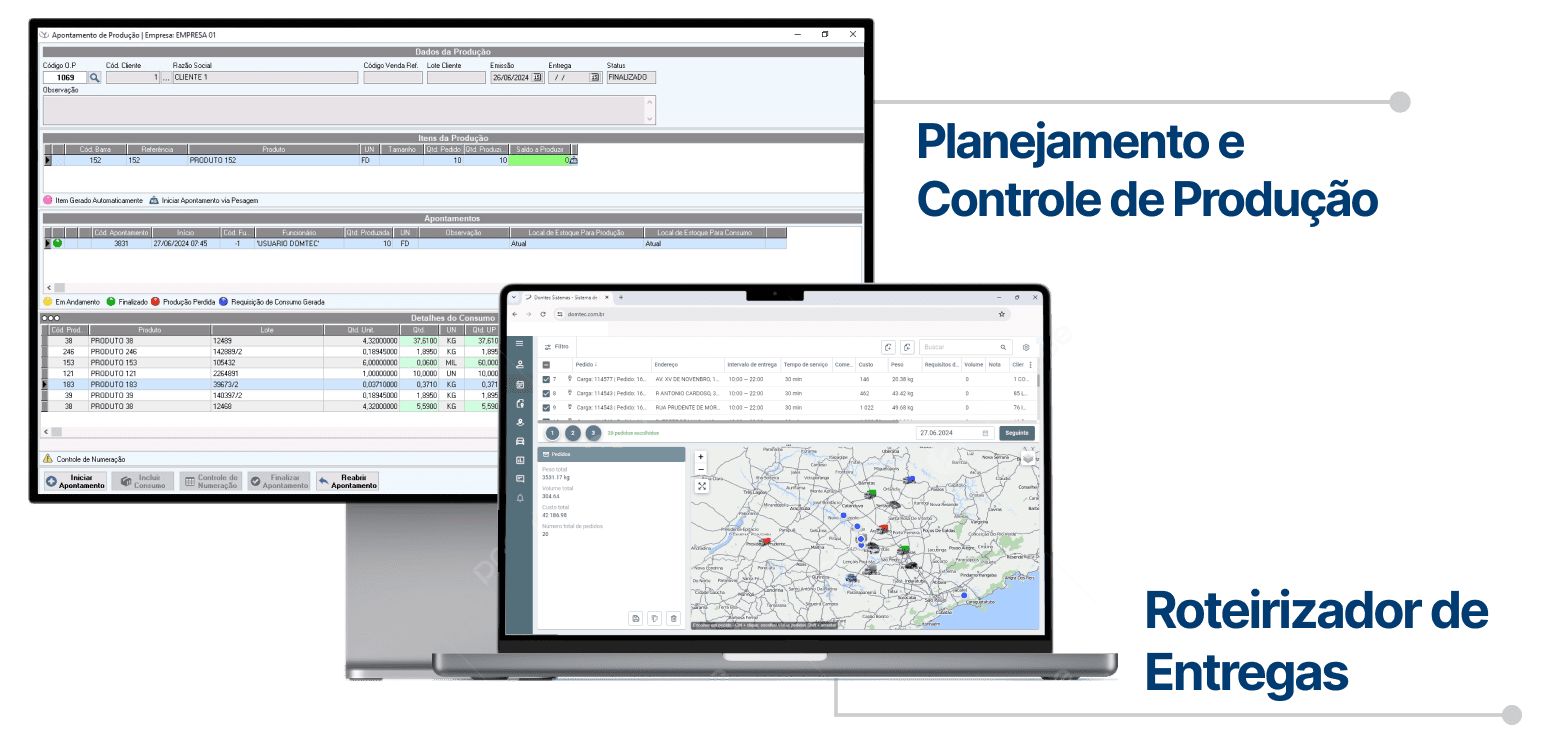Open the vehicle car icon in router sidebar
This screenshot has width=1546, height=732.
(519, 441)
